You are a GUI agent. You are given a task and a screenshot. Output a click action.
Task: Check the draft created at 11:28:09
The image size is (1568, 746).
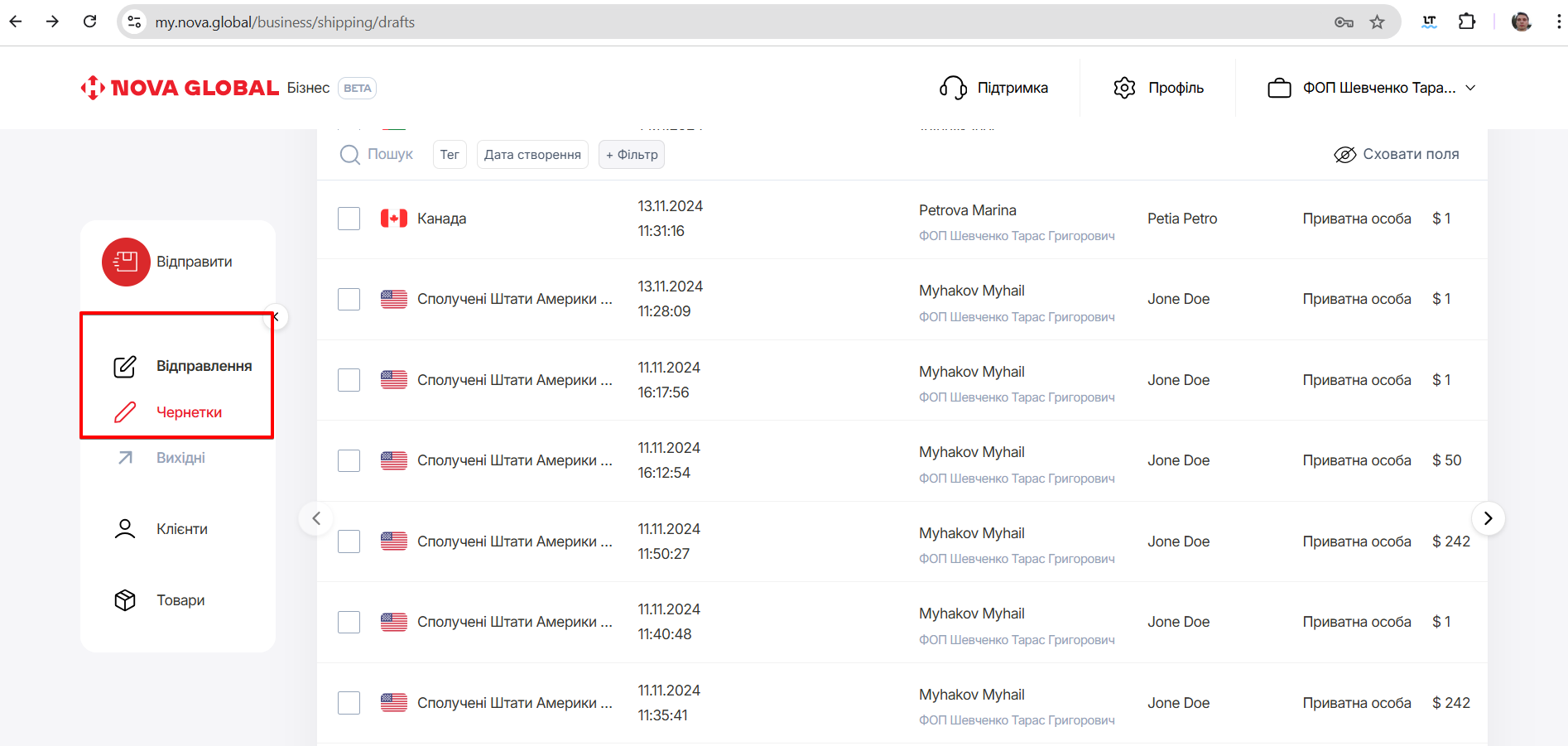349,299
